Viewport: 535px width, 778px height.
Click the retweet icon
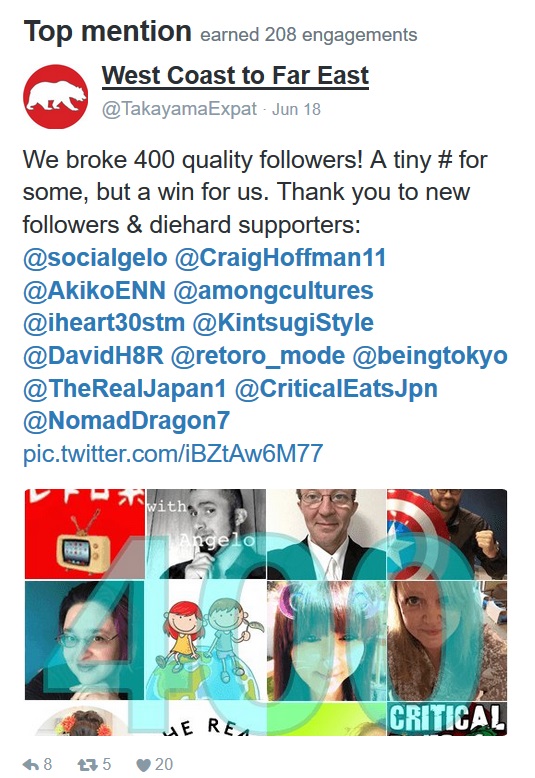click(x=87, y=765)
